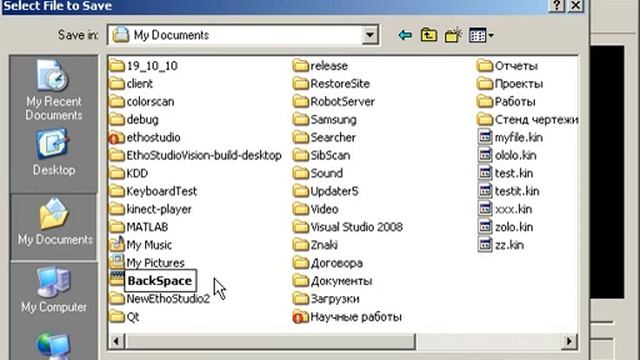Close the Select File to Save dialog
The height and width of the screenshot is (360, 640).
coord(576,5)
